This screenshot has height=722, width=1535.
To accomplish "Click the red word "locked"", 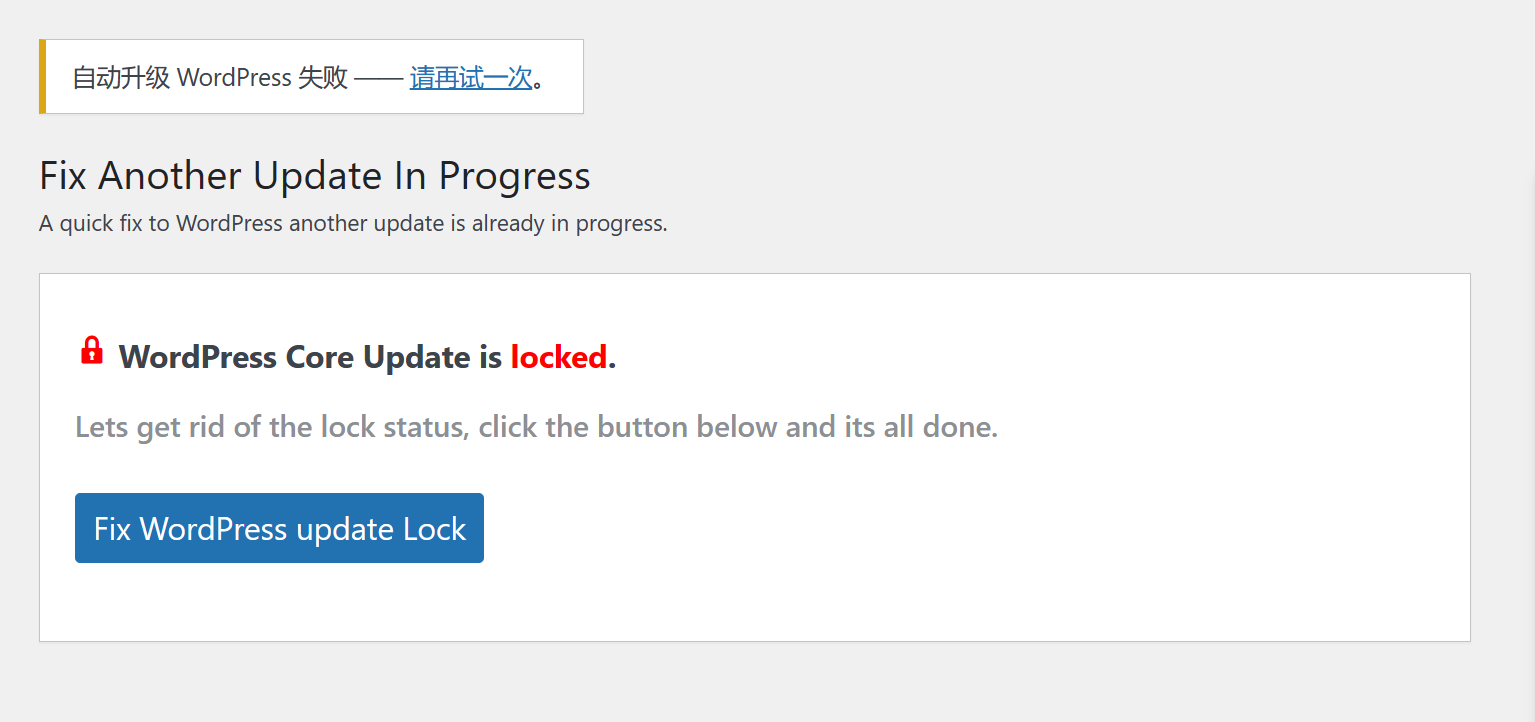I will point(559,357).
